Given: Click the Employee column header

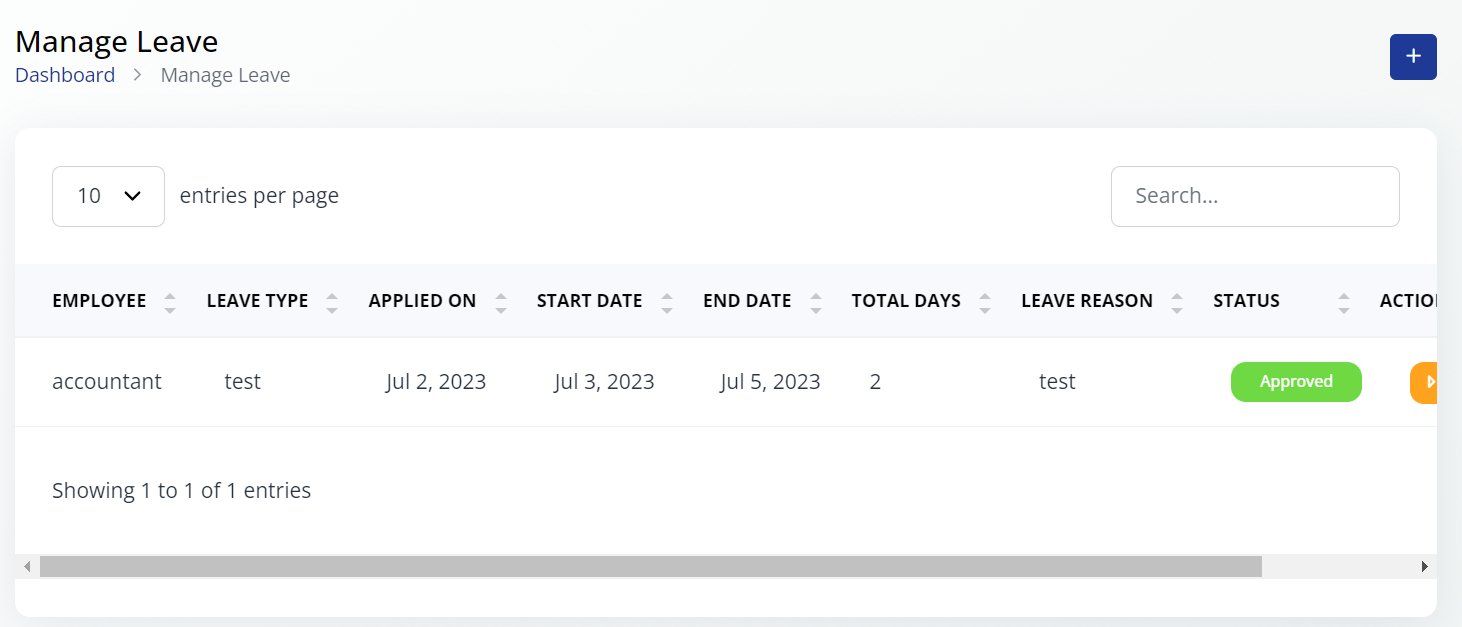Looking at the screenshot, I should (x=99, y=301).
